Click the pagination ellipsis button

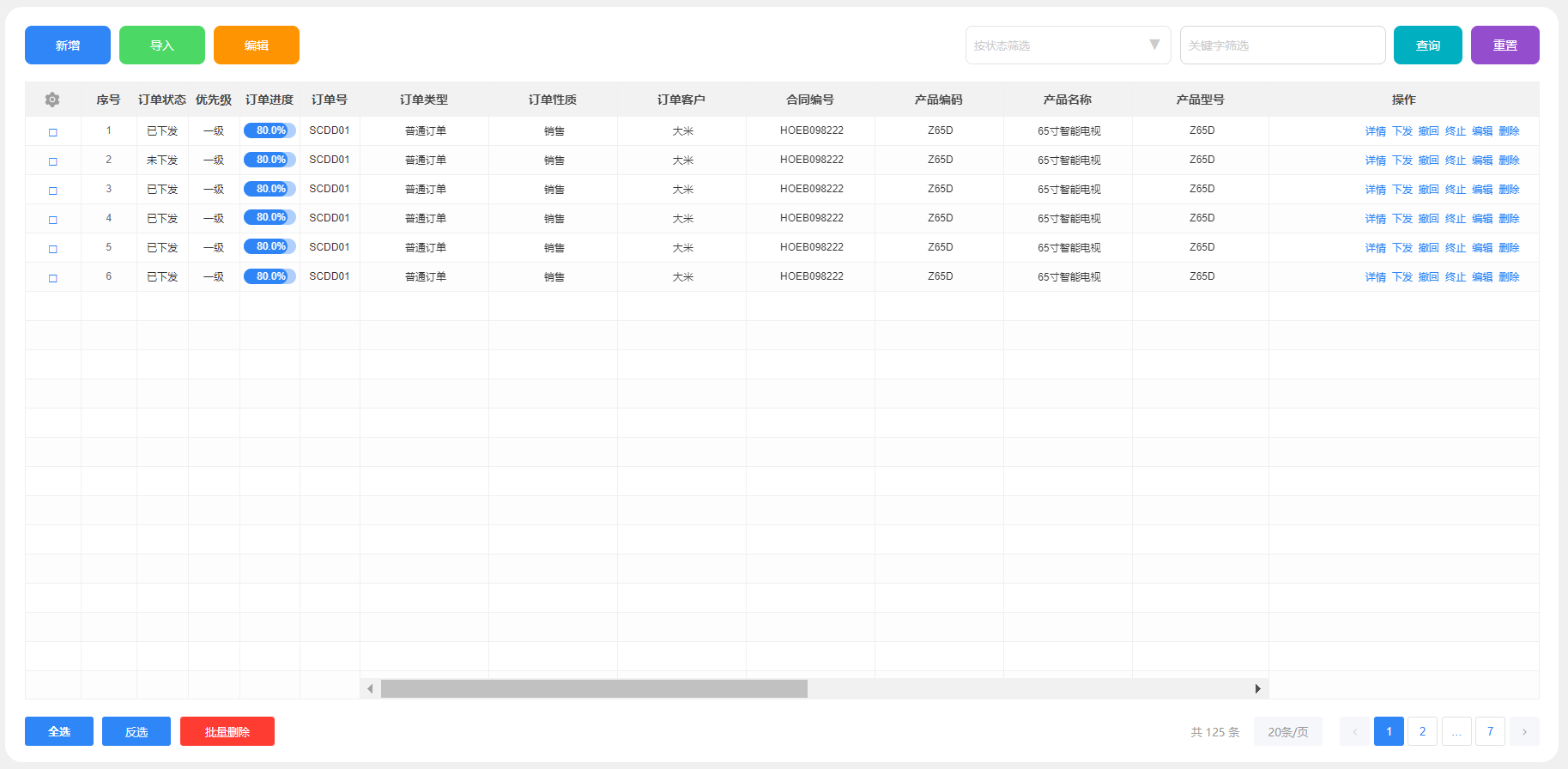1456,731
